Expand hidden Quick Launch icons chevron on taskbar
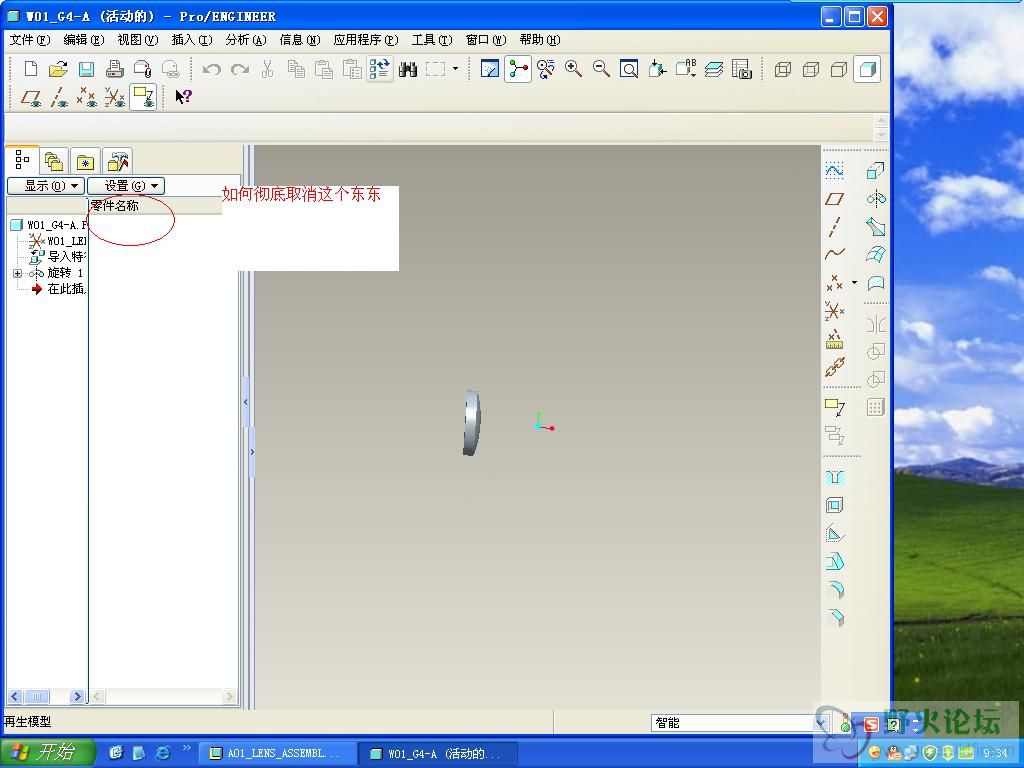1024x768 pixels. tap(187, 748)
